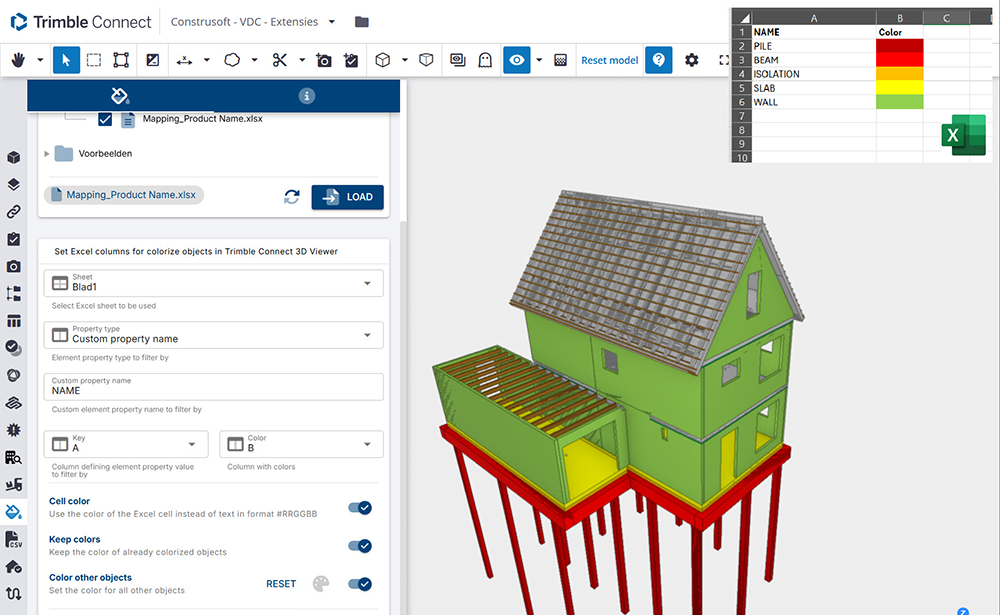This screenshot has height=615, width=1000.
Task: Open the Sheet dropdown showing Blad1
Action: click(x=214, y=283)
